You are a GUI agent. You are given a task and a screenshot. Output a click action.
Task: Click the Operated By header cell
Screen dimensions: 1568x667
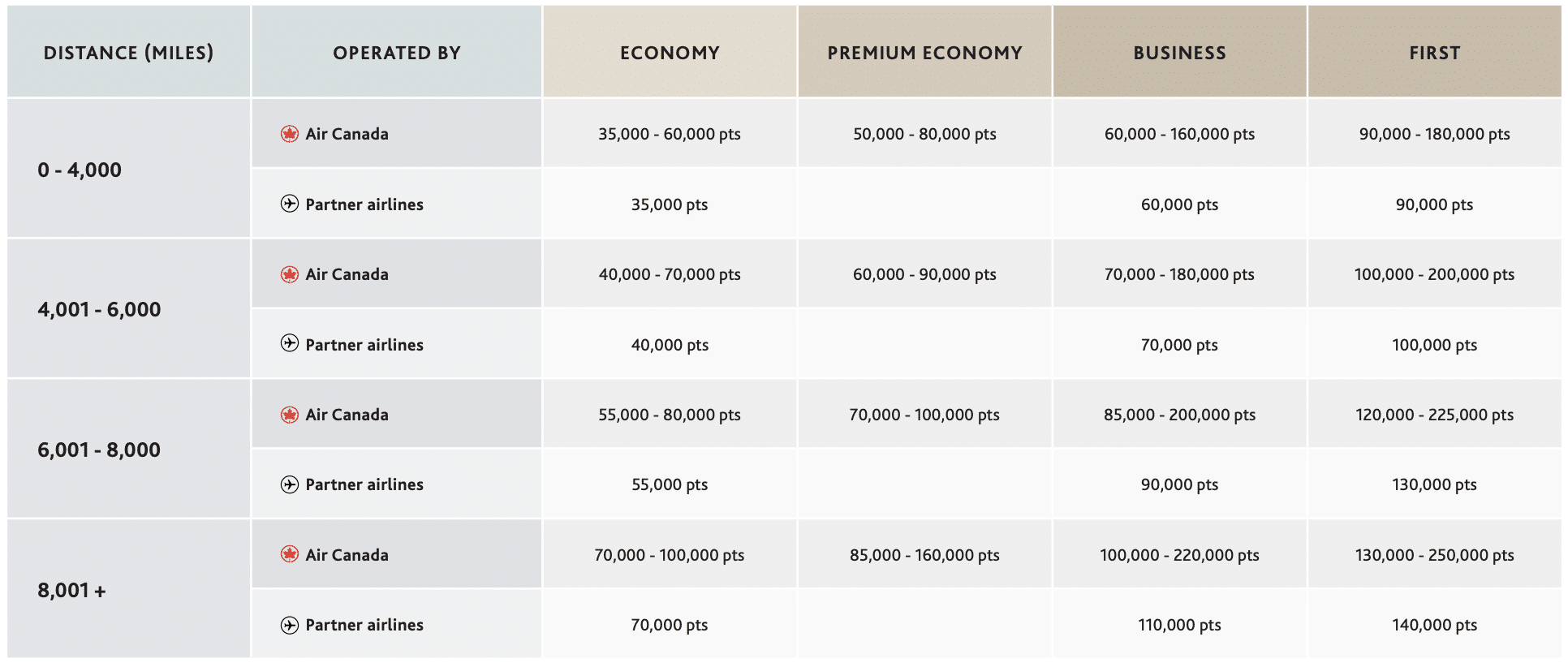click(397, 53)
